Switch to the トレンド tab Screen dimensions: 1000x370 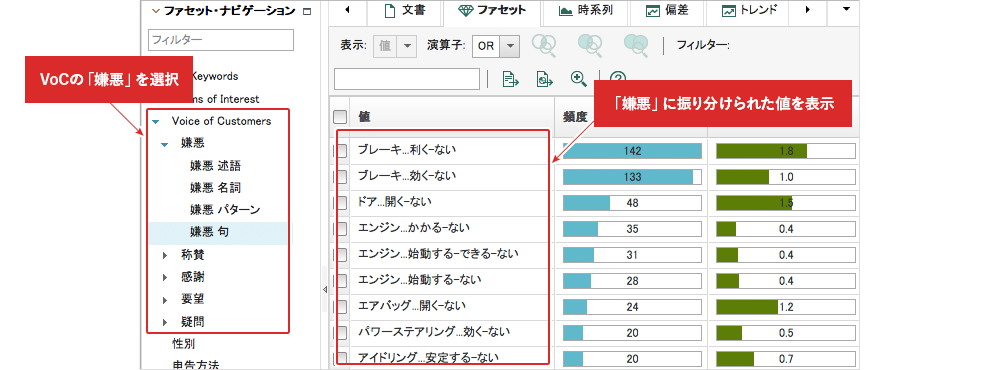pos(750,10)
